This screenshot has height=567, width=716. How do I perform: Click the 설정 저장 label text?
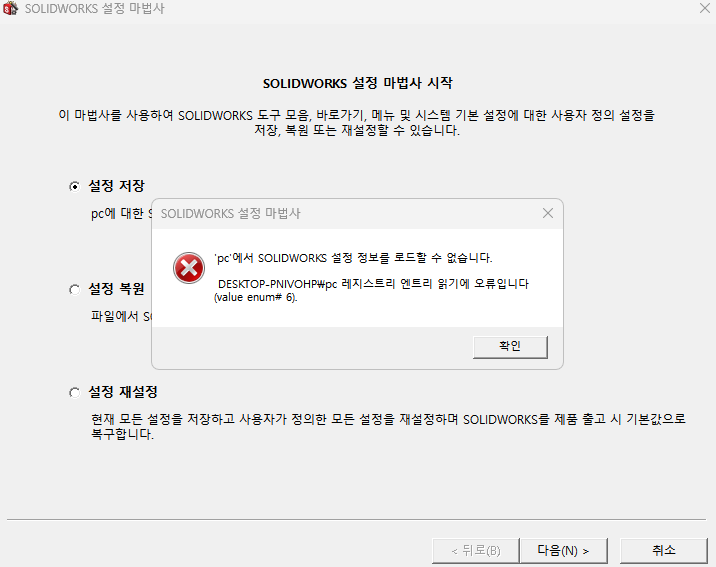(x=116, y=187)
